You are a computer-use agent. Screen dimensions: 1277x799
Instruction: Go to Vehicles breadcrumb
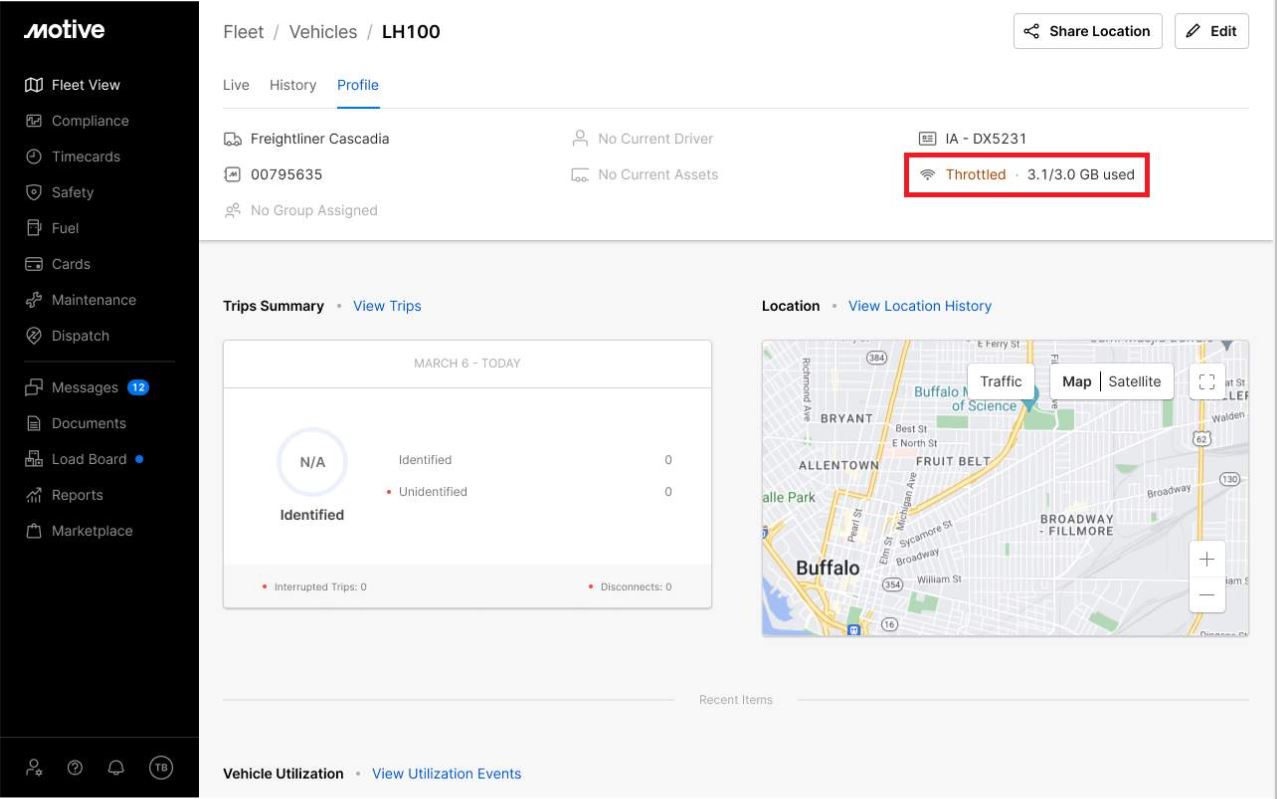[322, 32]
